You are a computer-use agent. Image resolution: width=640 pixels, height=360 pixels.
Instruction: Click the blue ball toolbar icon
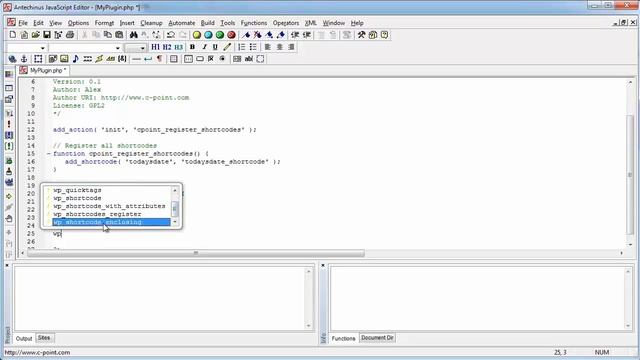pos(208,35)
